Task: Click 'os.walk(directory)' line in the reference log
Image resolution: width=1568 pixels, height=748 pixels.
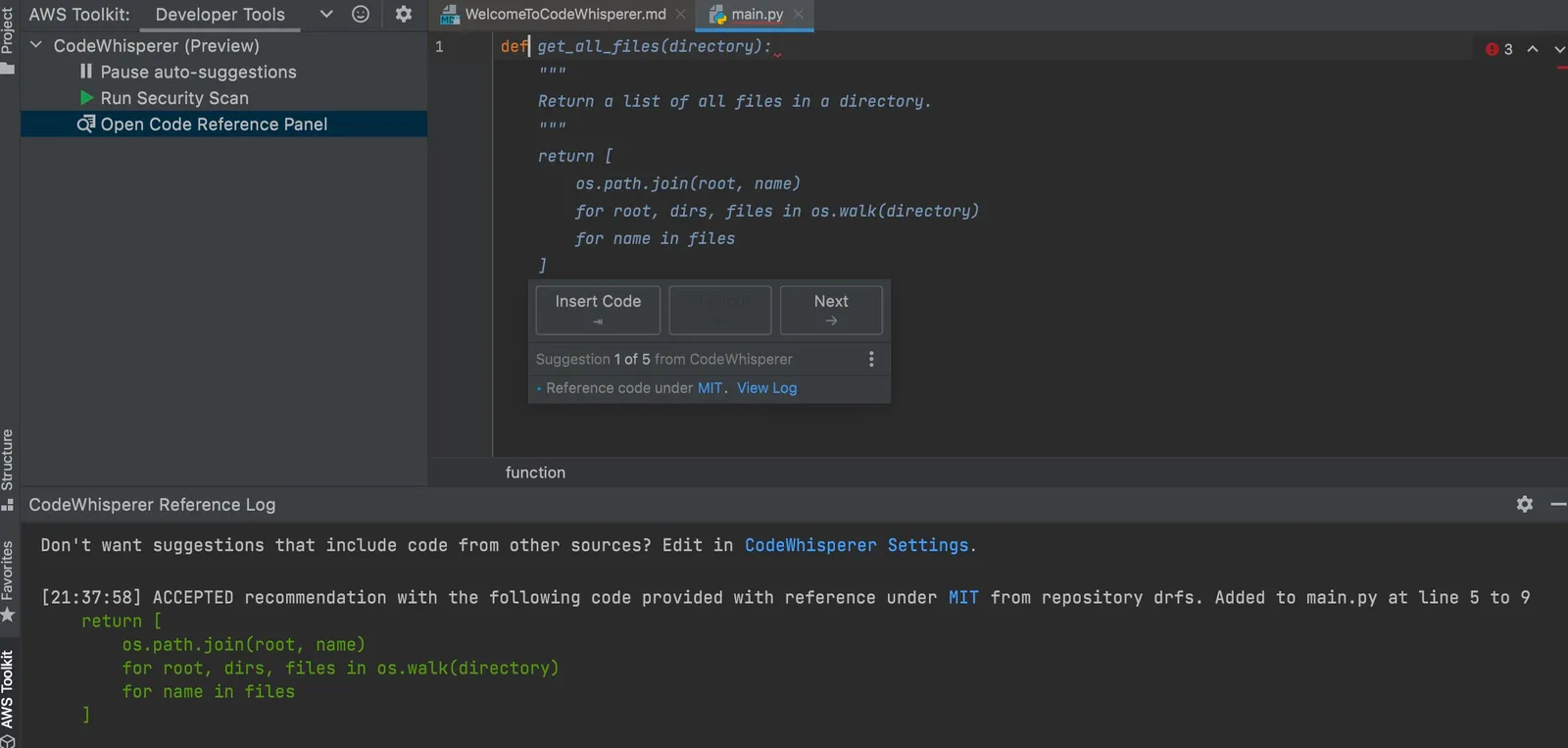Action: 341,668
